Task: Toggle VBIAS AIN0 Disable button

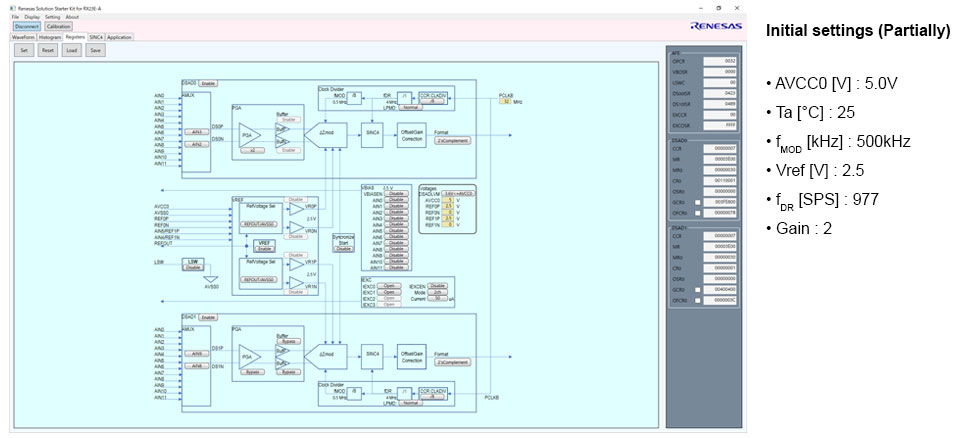Action: [396, 199]
